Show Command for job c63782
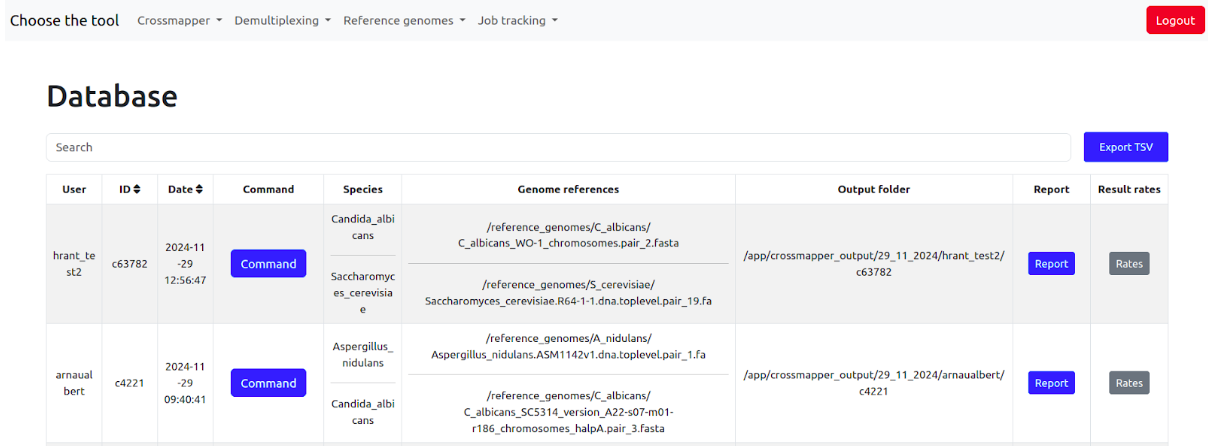The width and height of the screenshot is (1208, 446). [268, 264]
